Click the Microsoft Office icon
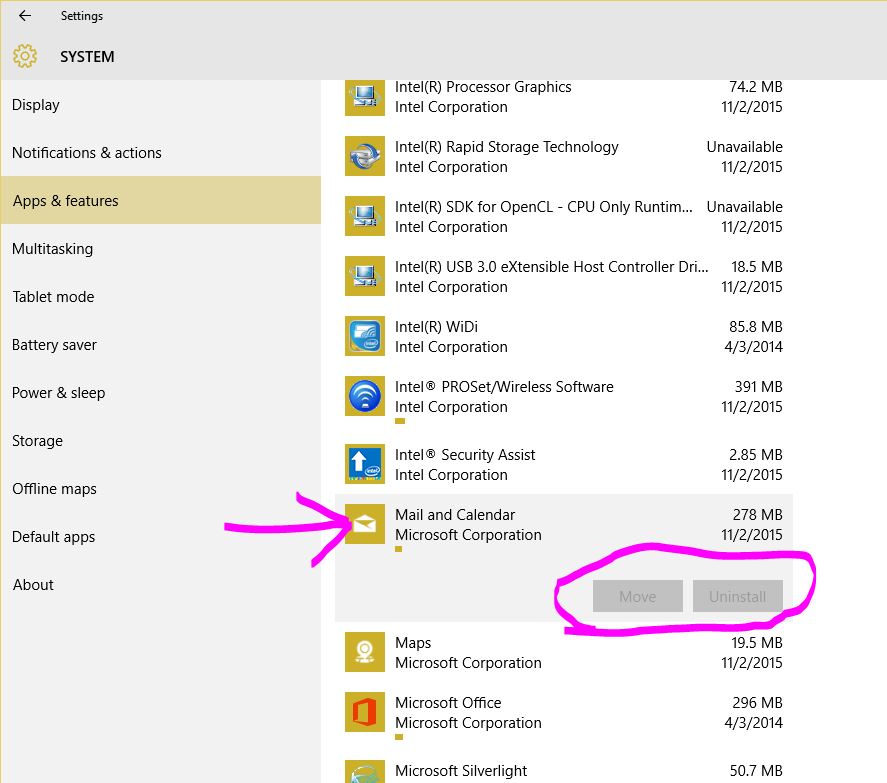 point(365,712)
